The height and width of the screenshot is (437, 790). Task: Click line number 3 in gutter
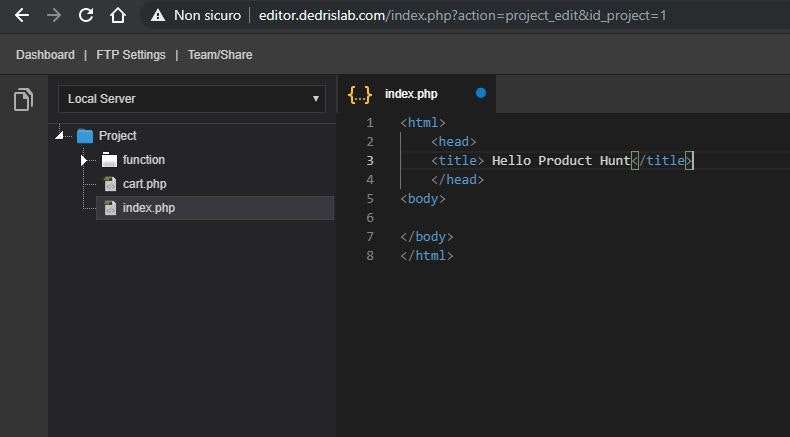(370, 161)
